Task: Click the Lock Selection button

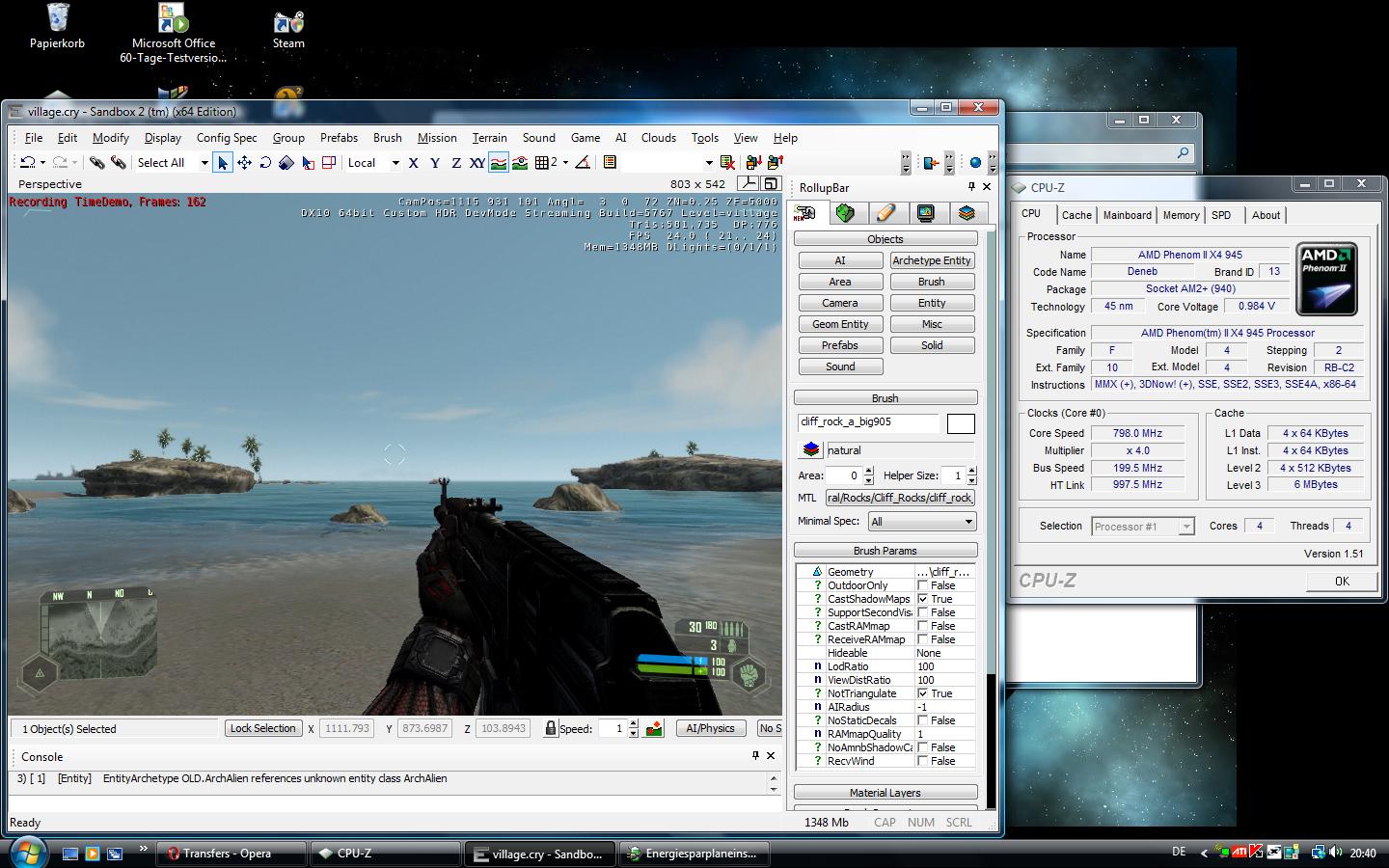Action: point(262,728)
